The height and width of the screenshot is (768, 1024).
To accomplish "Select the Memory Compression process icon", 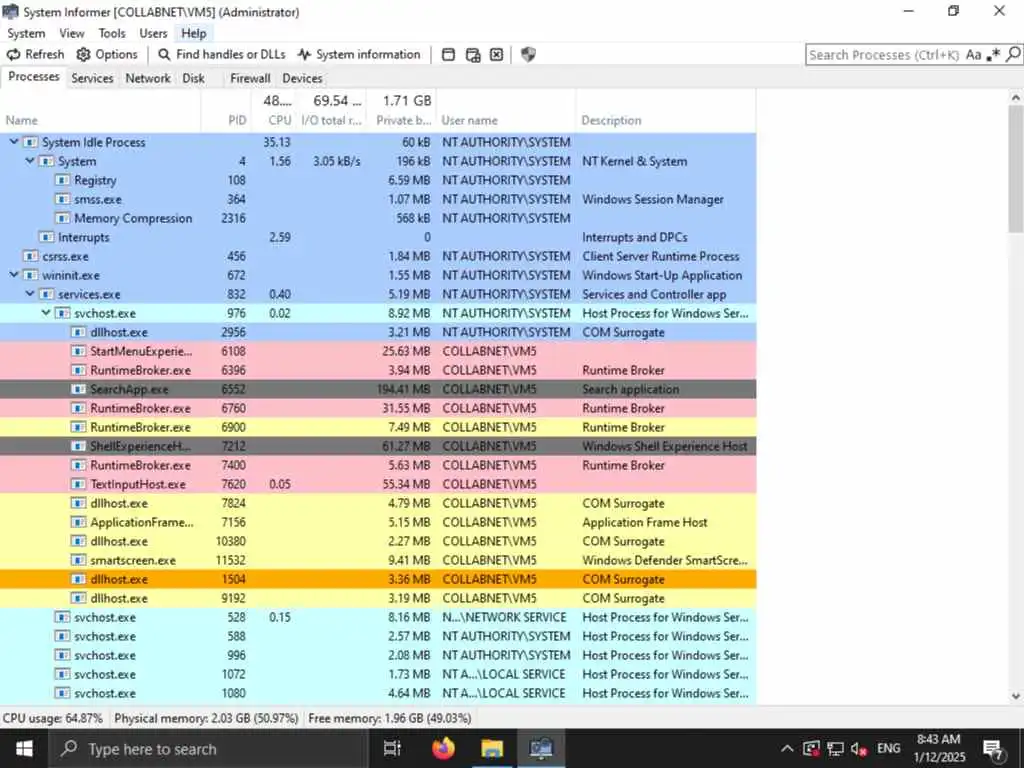I will [63, 218].
